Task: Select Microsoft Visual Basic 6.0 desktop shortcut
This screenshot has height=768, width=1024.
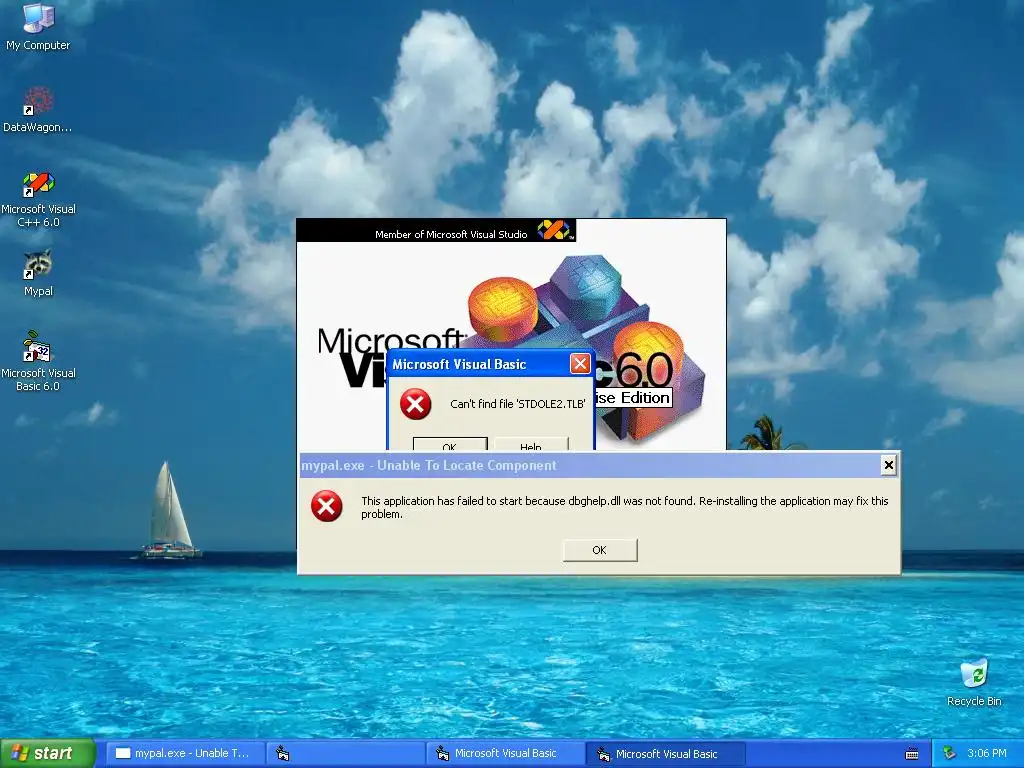Action: (38, 361)
